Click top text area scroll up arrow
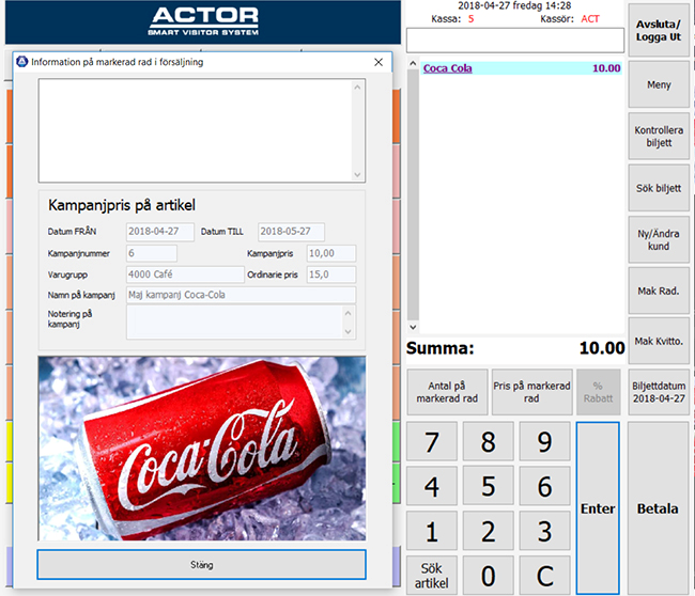The width and height of the screenshot is (695, 596). tap(357, 87)
